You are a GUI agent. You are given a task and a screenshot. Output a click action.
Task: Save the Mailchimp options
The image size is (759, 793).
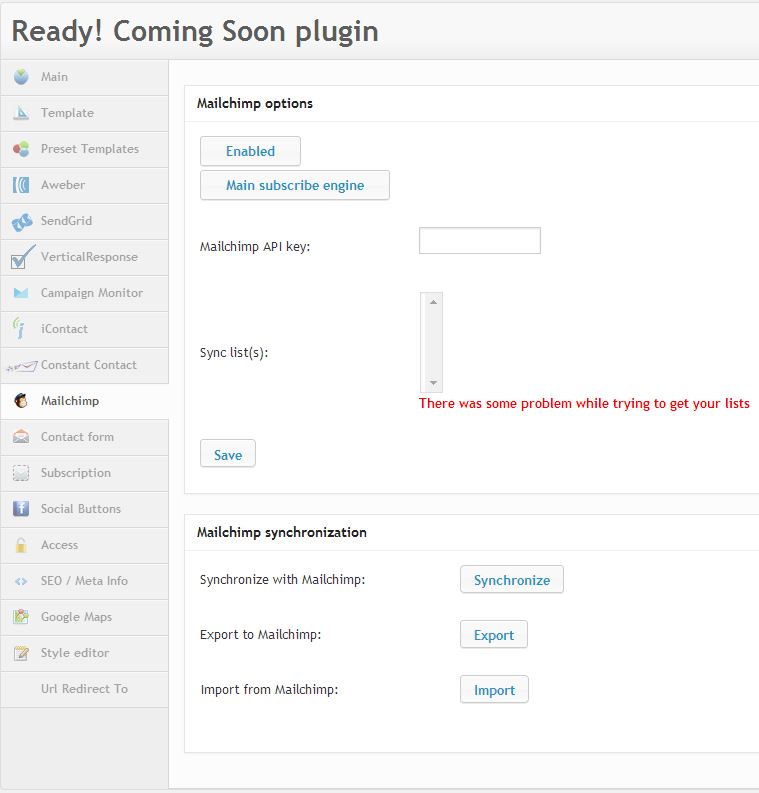(x=228, y=454)
